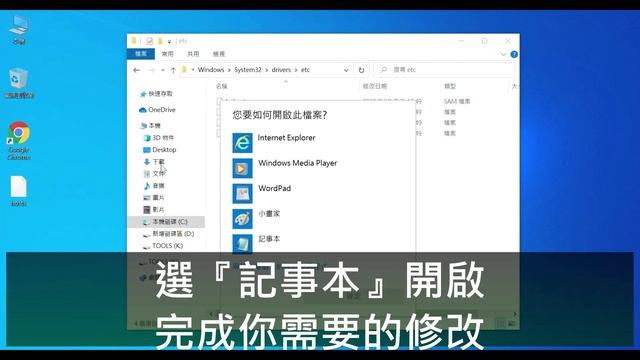Refresh the etc folder view

[x=361, y=70]
